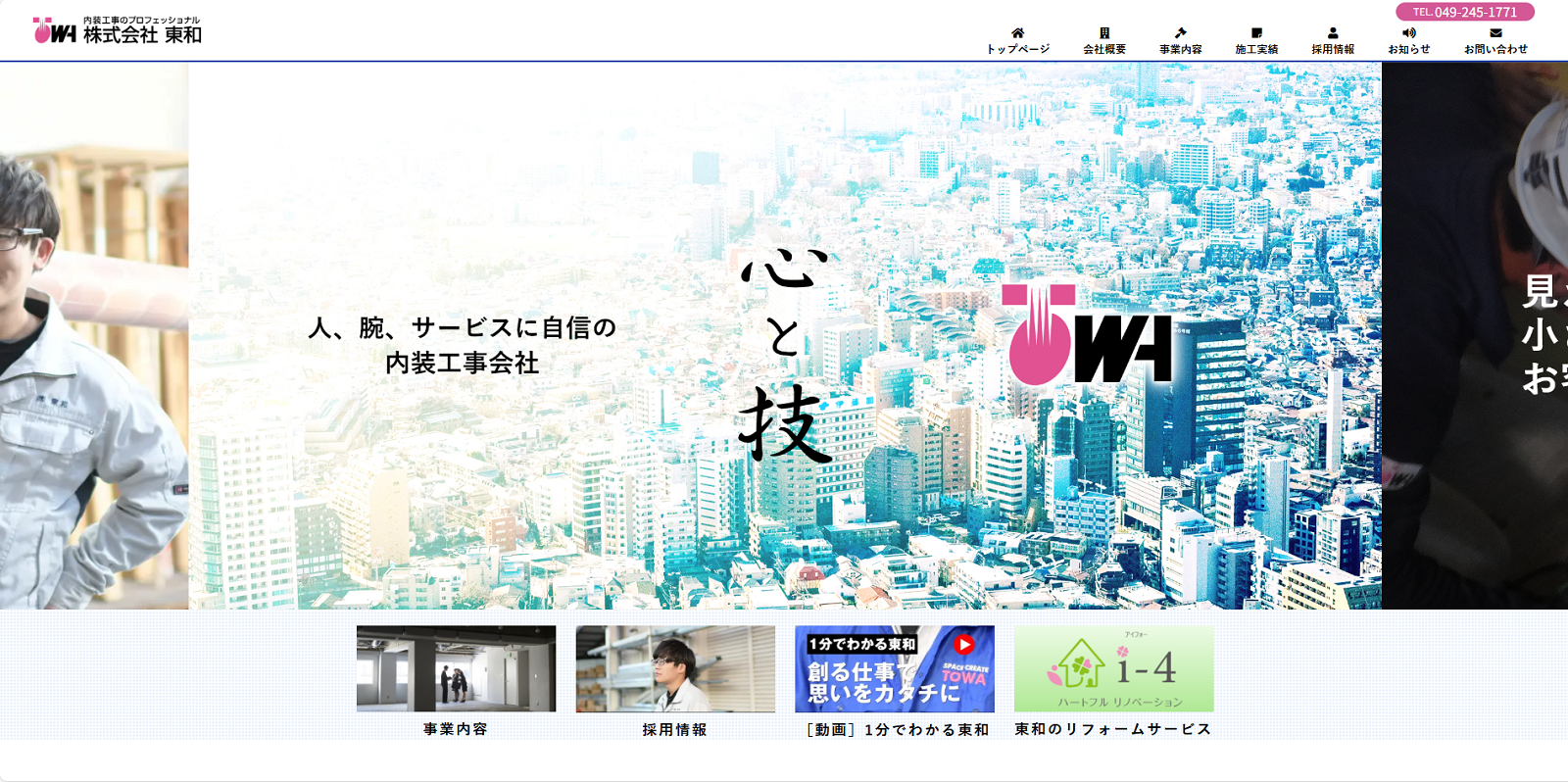Viewport: 1568px width, 782px height.
Task: Open the 会社概要 menu item
Action: (x=1104, y=49)
